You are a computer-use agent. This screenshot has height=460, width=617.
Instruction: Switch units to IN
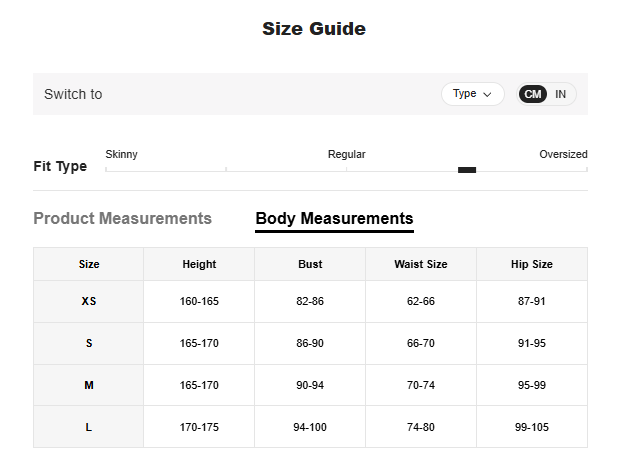561,94
